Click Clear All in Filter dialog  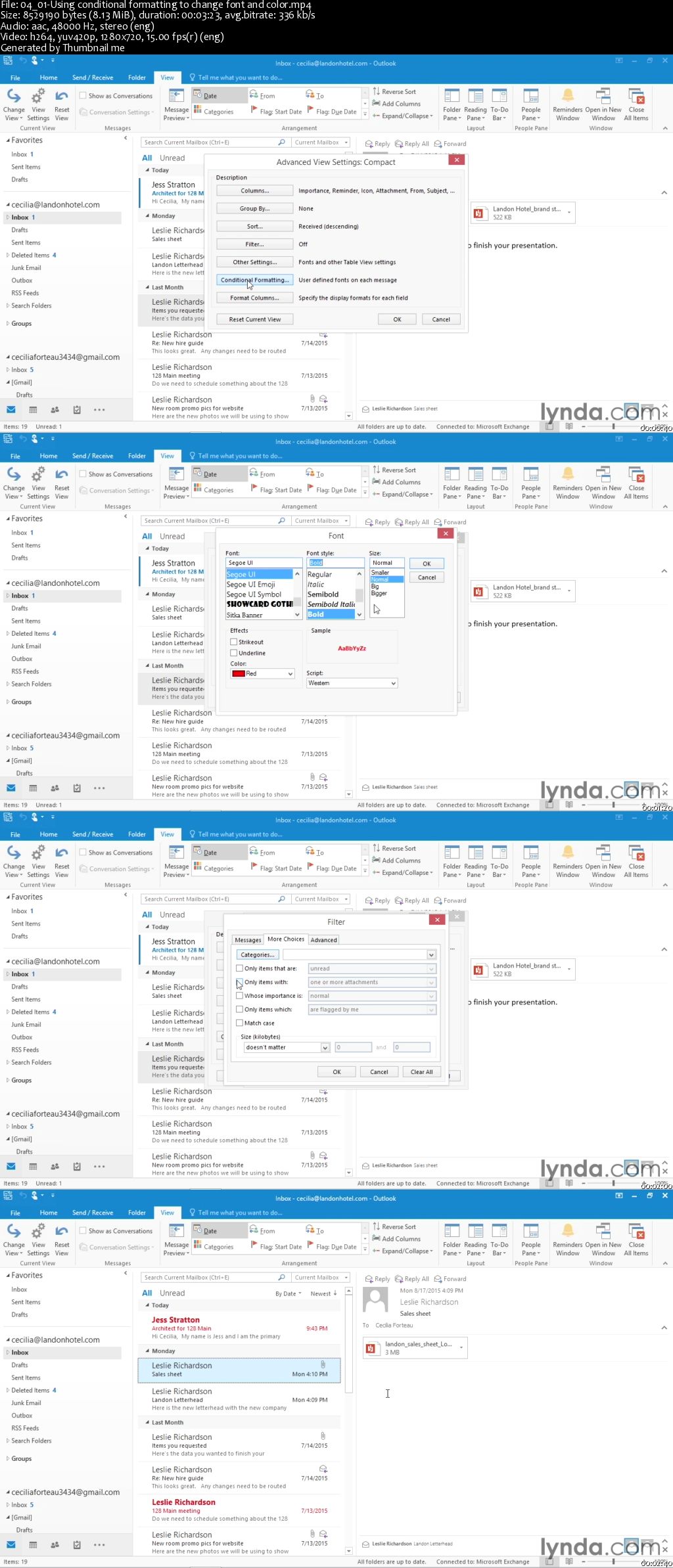click(422, 1072)
